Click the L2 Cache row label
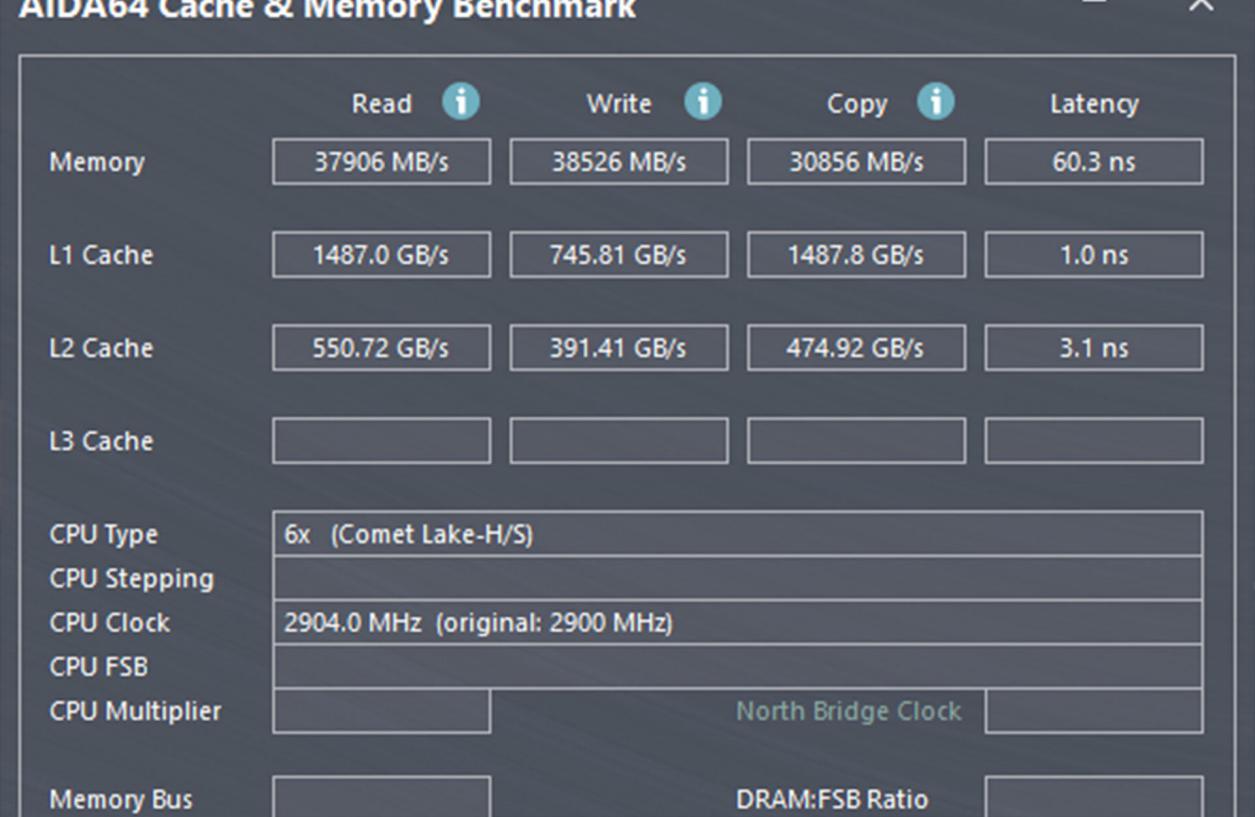 point(101,348)
